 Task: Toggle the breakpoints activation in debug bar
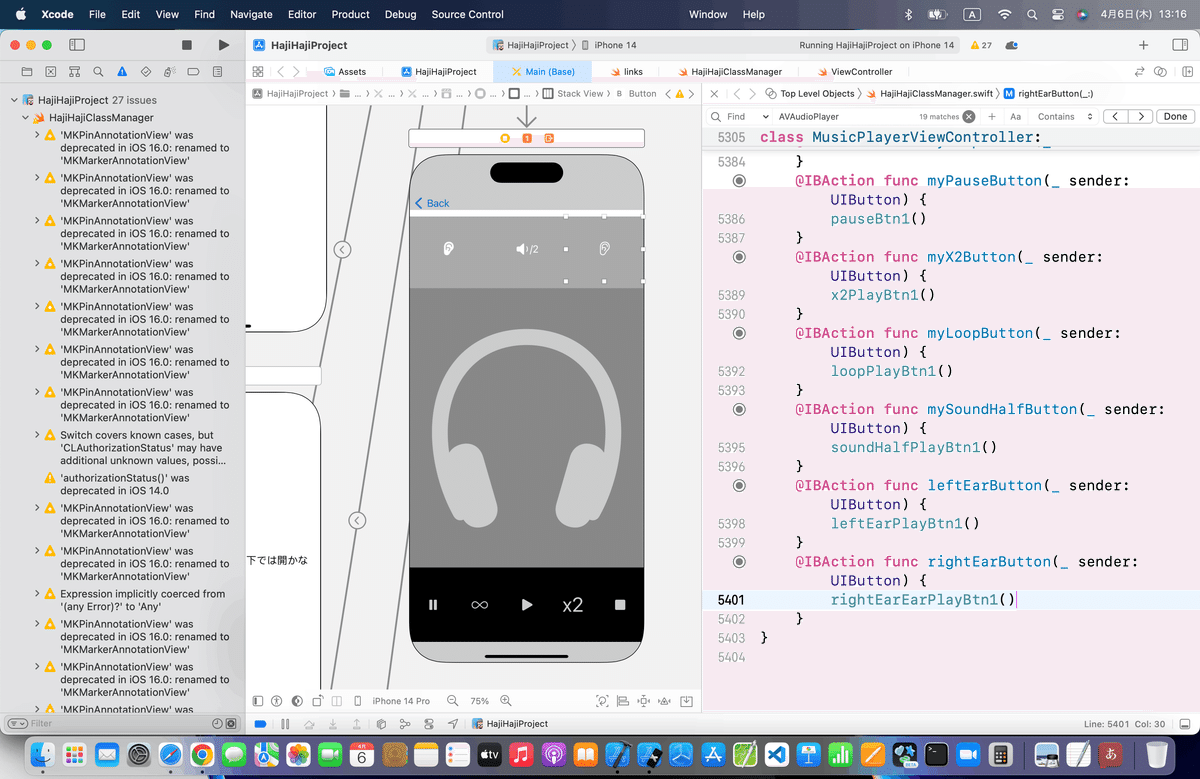(x=261, y=723)
